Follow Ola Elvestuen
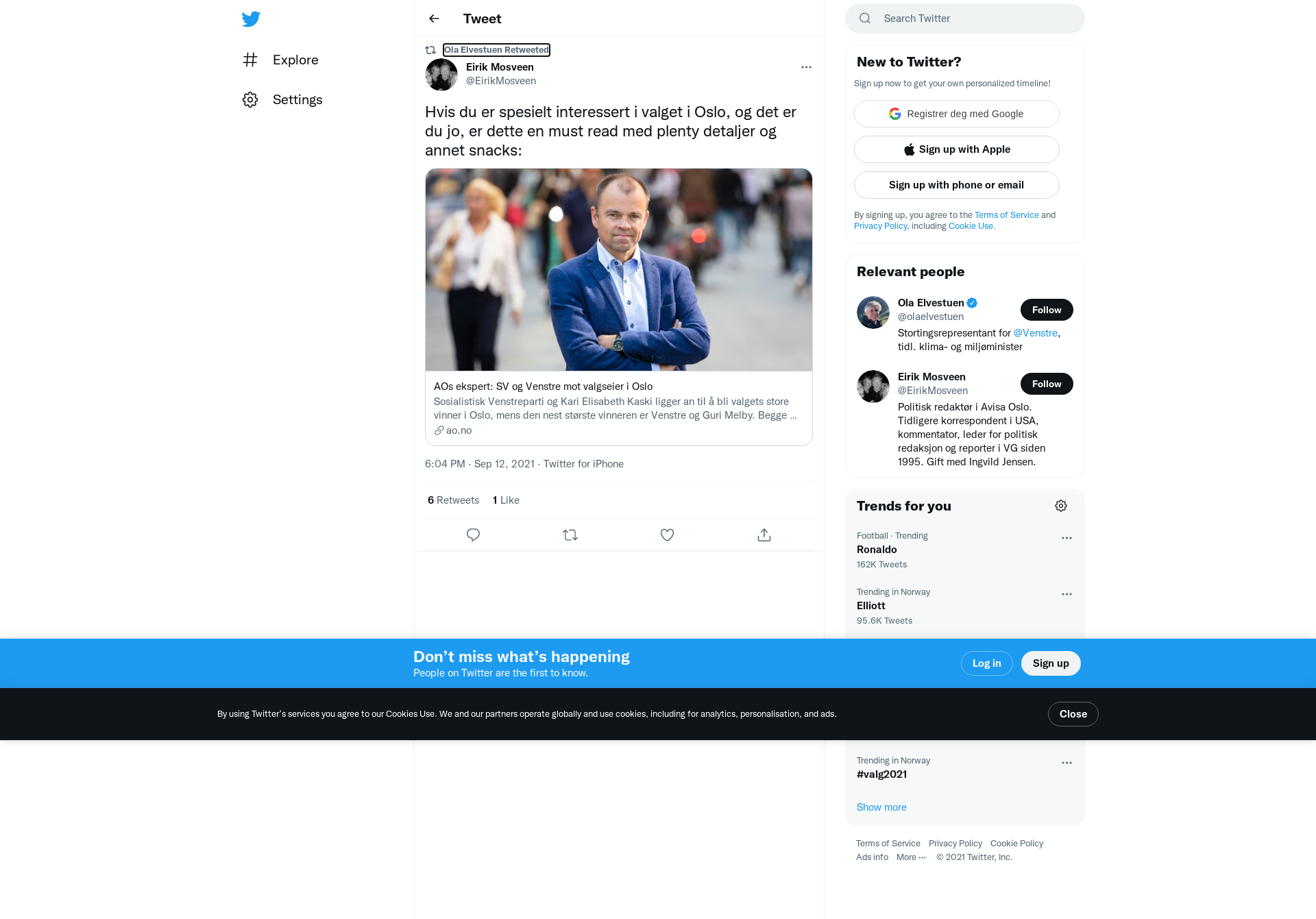1316x919 pixels. pos(1047,310)
